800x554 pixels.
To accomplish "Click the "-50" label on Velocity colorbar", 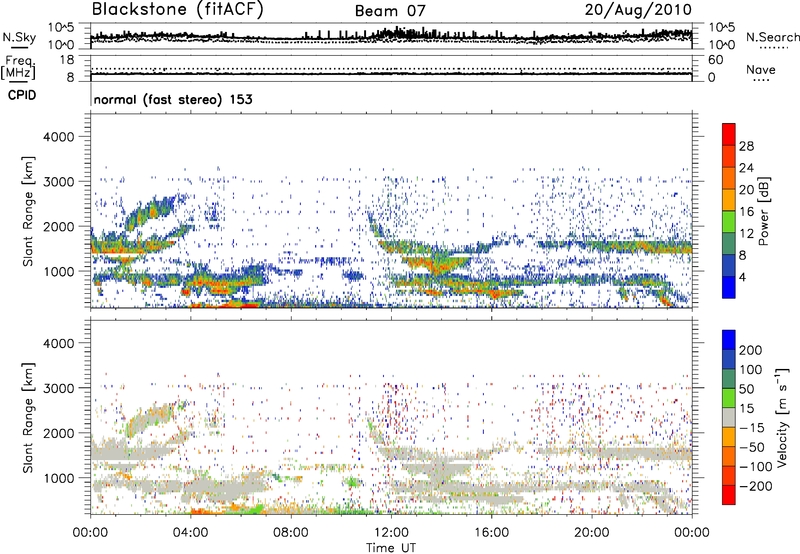I will coord(752,447).
